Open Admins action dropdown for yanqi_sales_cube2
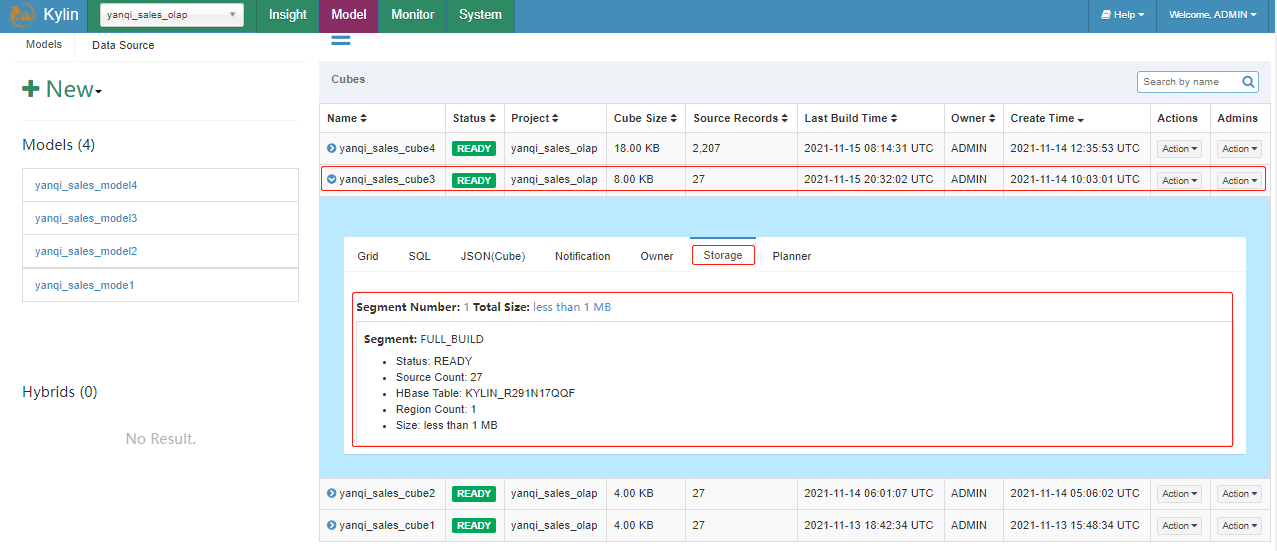Viewport: 1277px width, 551px height. [x=1239, y=494]
